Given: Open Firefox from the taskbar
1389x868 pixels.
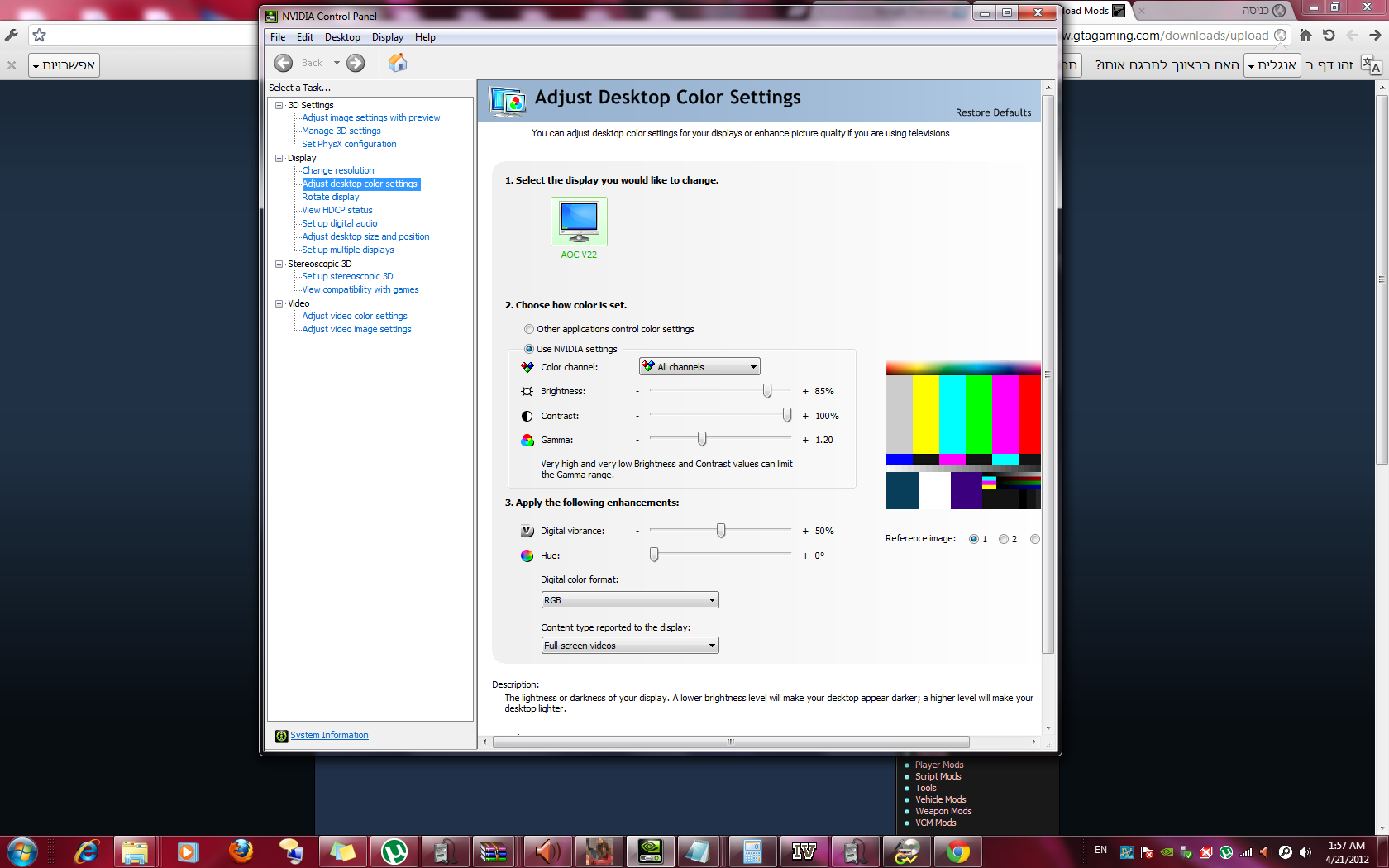Looking at the screenshot, I should click(x=241, y=851).
